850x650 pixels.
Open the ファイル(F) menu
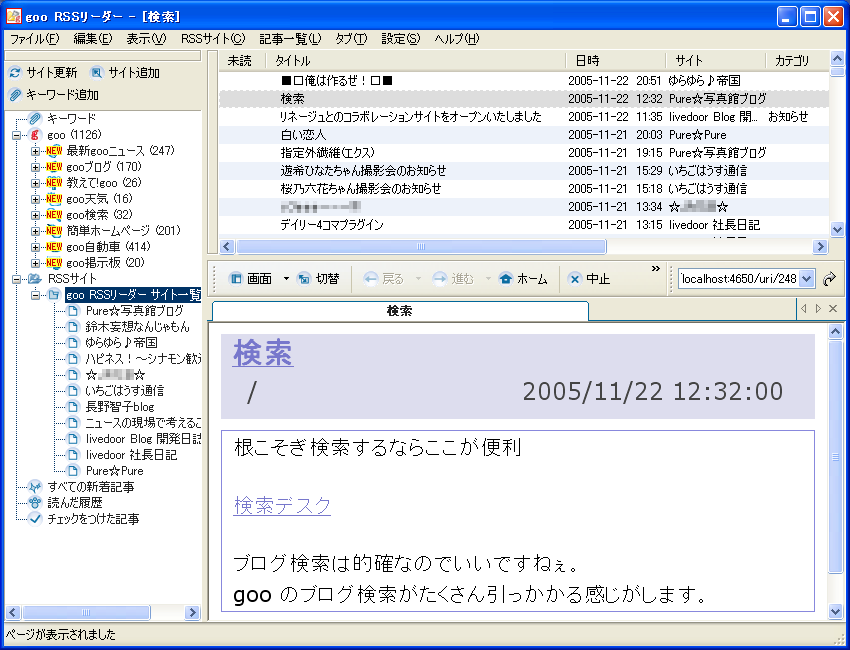pyautogui.click(x=35, y=39)
